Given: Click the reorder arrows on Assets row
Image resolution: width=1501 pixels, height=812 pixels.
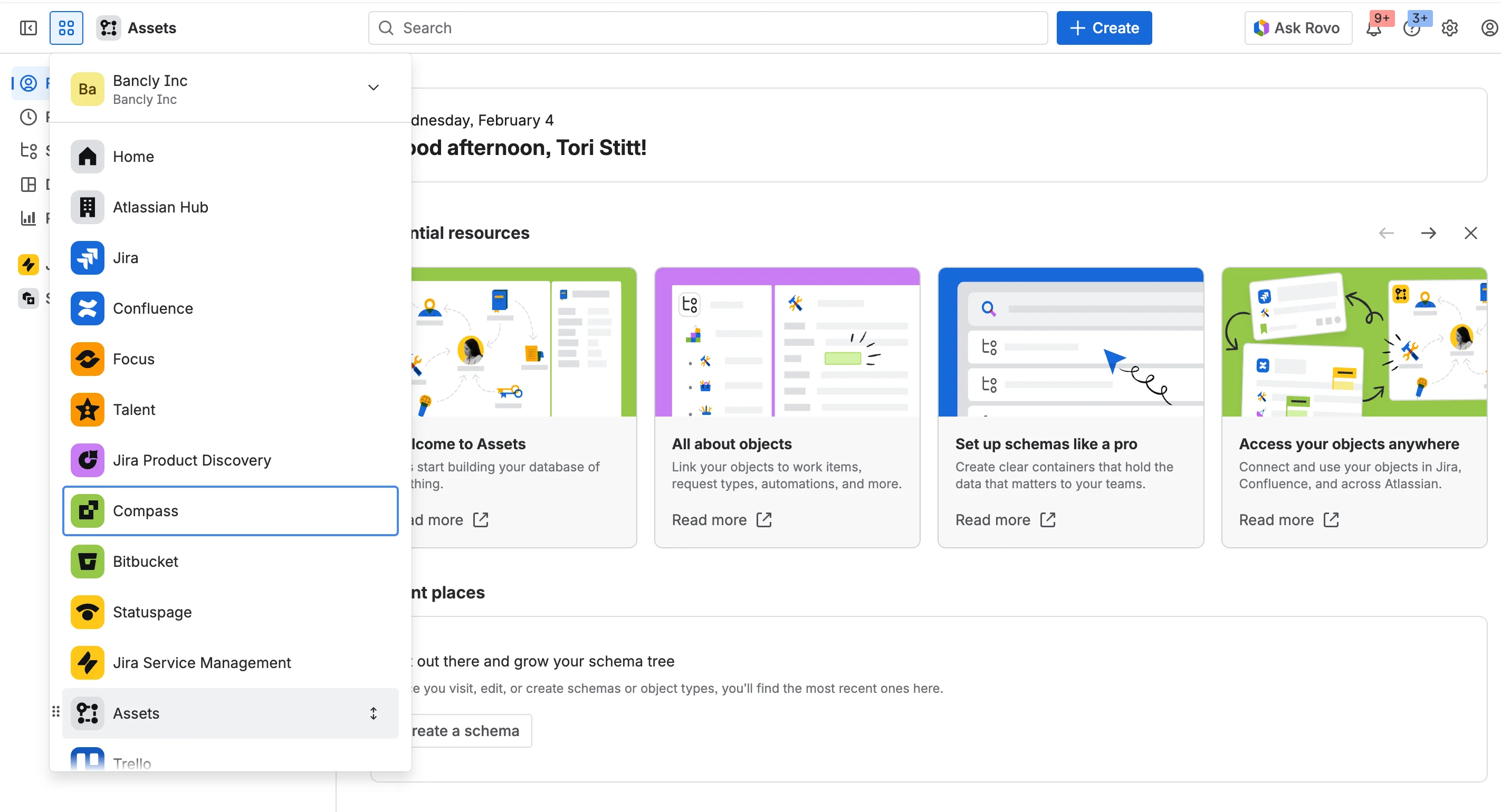Looking at the screenshot, I should click(374, 713).
